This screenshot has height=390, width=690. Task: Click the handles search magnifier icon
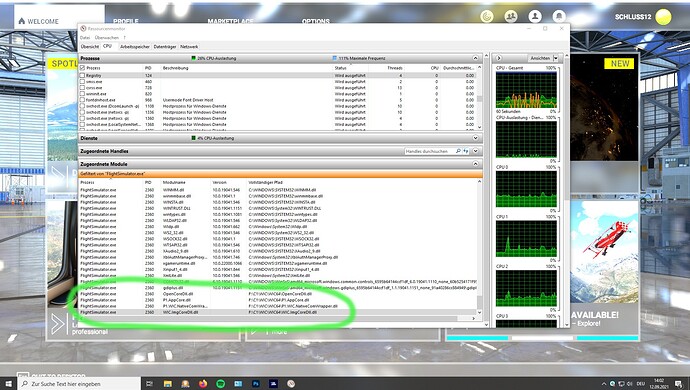(x=458, y=151)
